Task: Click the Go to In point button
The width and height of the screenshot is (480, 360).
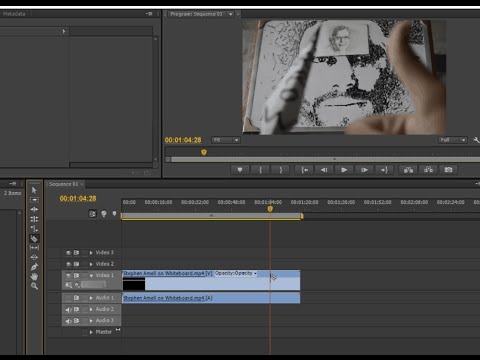Action: 304,170
